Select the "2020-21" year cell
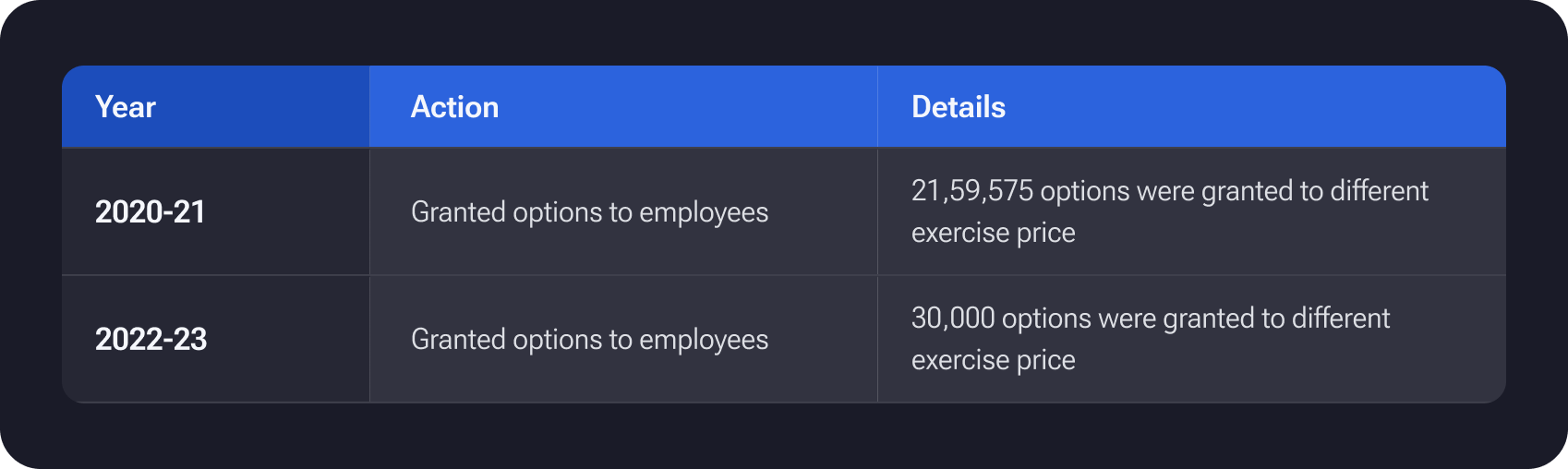This screenshot has height=469, width=1568. (x=150, y=212)
